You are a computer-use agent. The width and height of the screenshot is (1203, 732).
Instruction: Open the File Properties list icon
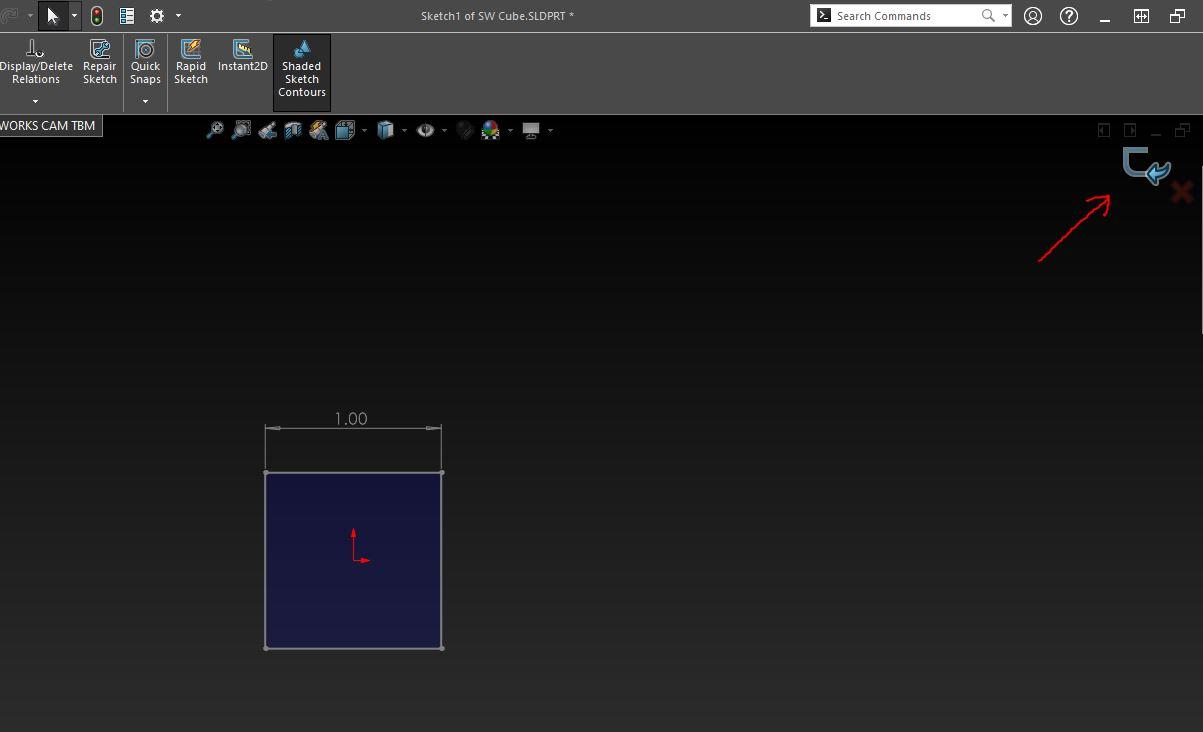pyautogui.click(x=127, y=16)
